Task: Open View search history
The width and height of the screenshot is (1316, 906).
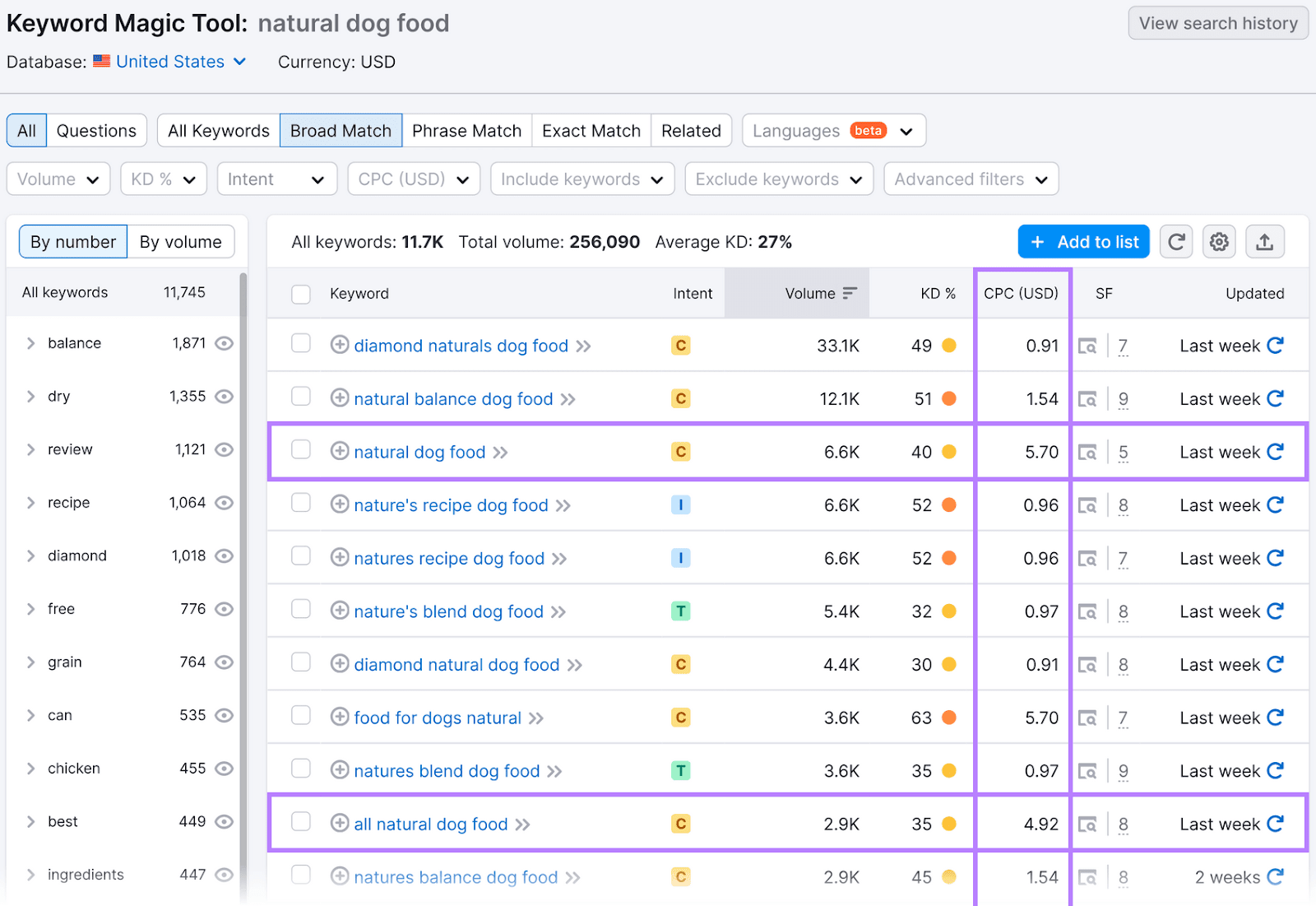Action: point(1218,23)
